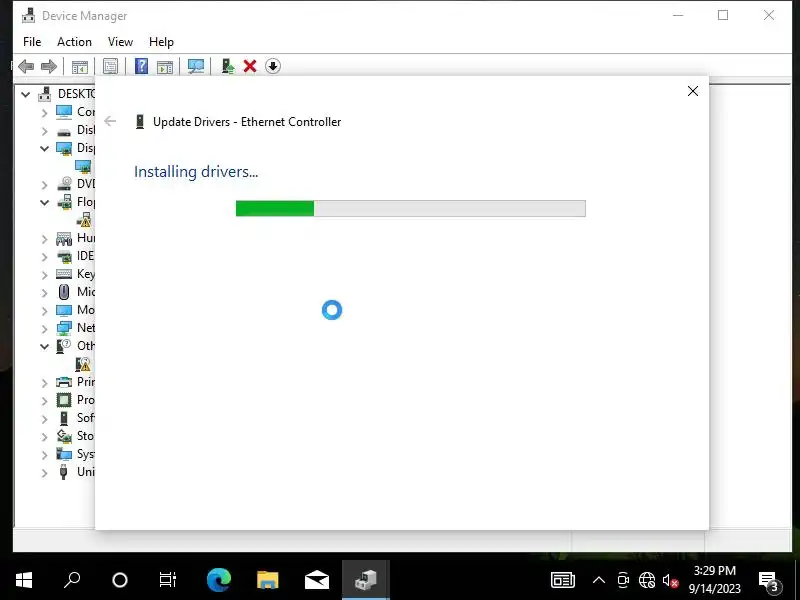
Task: Click the Disable device down-arrow icon
Action: click(x=273, y=66)
